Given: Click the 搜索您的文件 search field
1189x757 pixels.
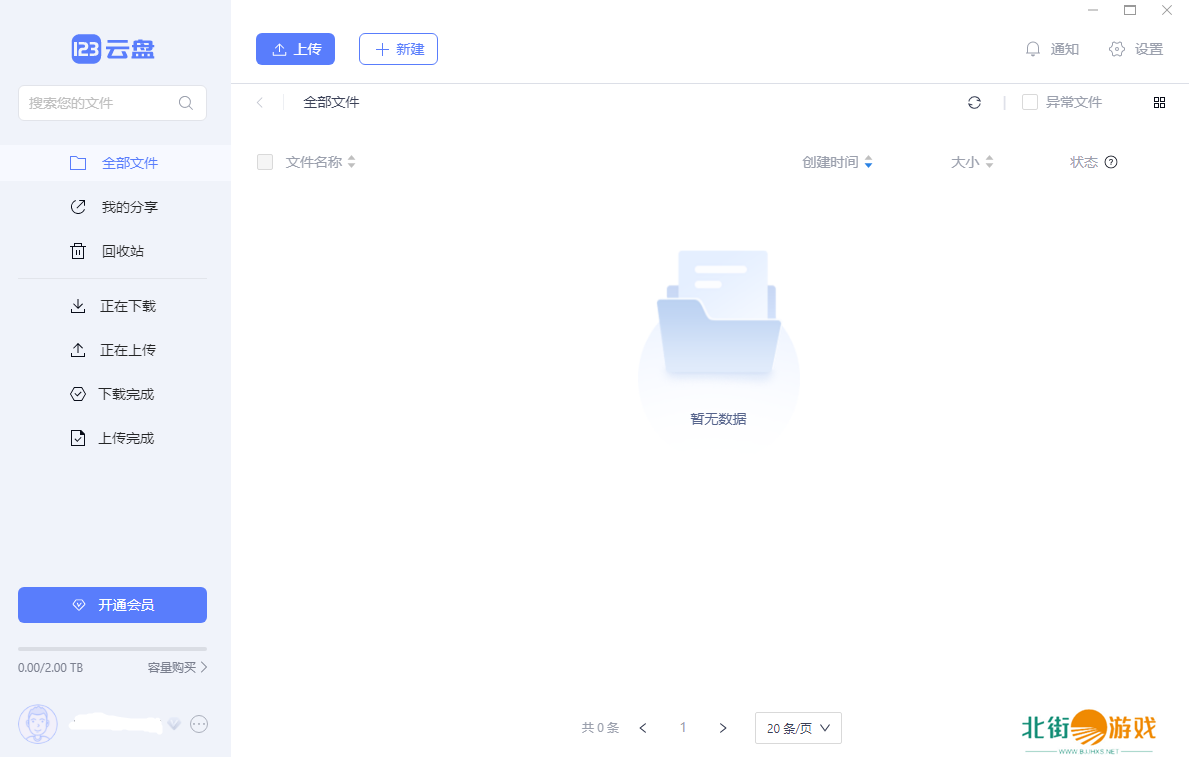Looking at the screenshot, I should coord(98,103).
